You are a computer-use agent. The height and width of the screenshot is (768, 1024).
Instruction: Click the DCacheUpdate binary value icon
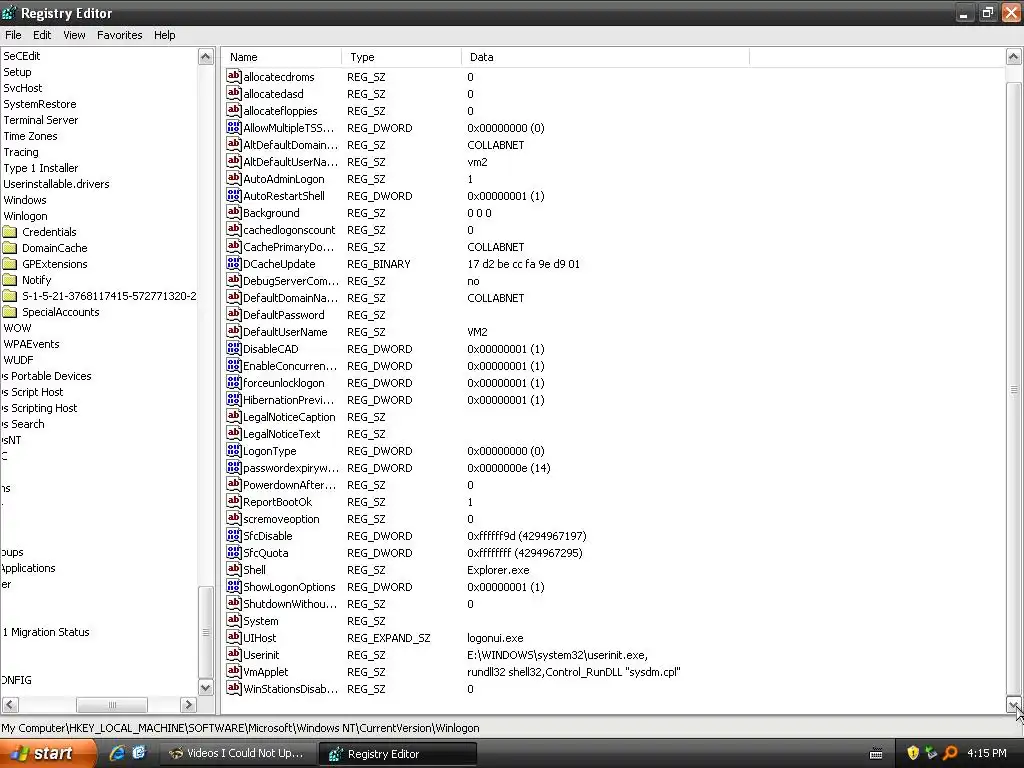click(x=234, y=263)
